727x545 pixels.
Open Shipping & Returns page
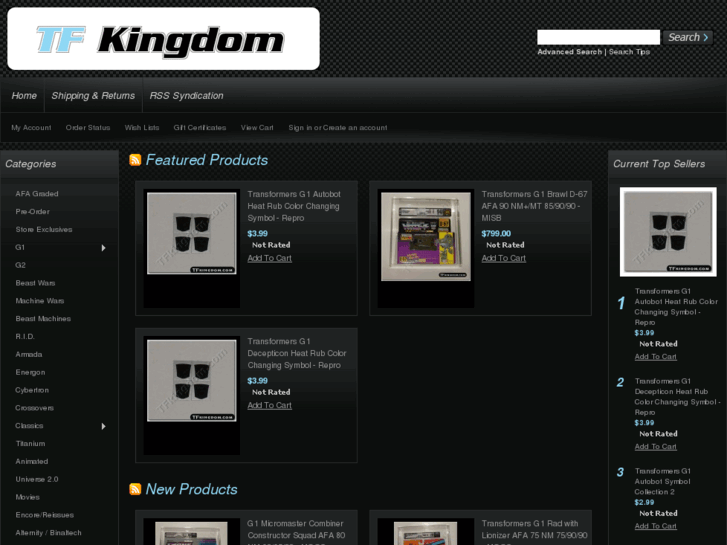[x=93, y=96]
